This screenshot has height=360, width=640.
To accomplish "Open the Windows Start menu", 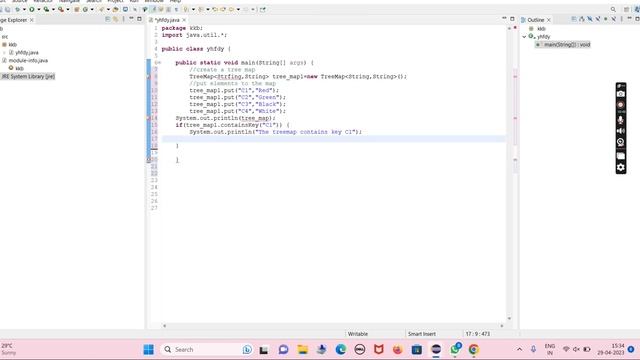I will [x=149, y=349].
